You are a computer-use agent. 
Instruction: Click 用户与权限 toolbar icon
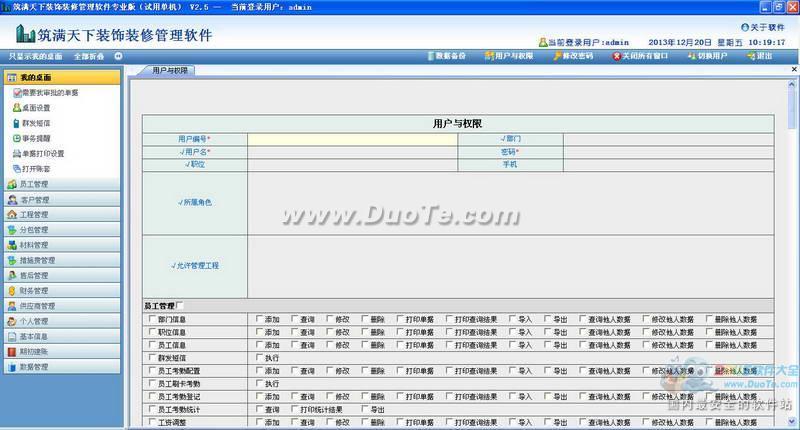[489, 56]
